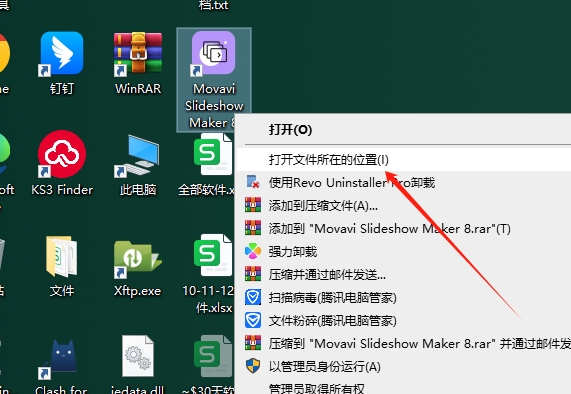571x394 pixels.
Task: Choose 强力卸载 in the context menu
Action: pyautogui.click(x=404, y=252)
